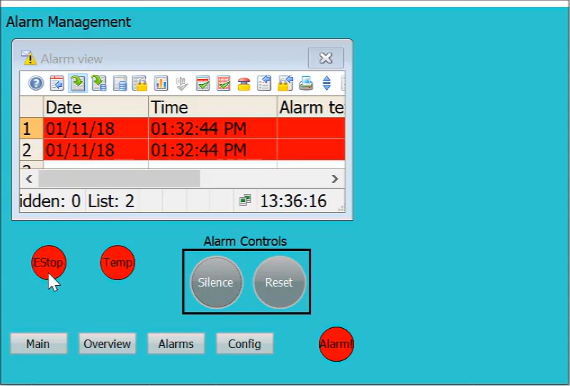Viewport: 570px width, 386px height.
Task: Click the Alarm text column header
Action: point(311,107)
